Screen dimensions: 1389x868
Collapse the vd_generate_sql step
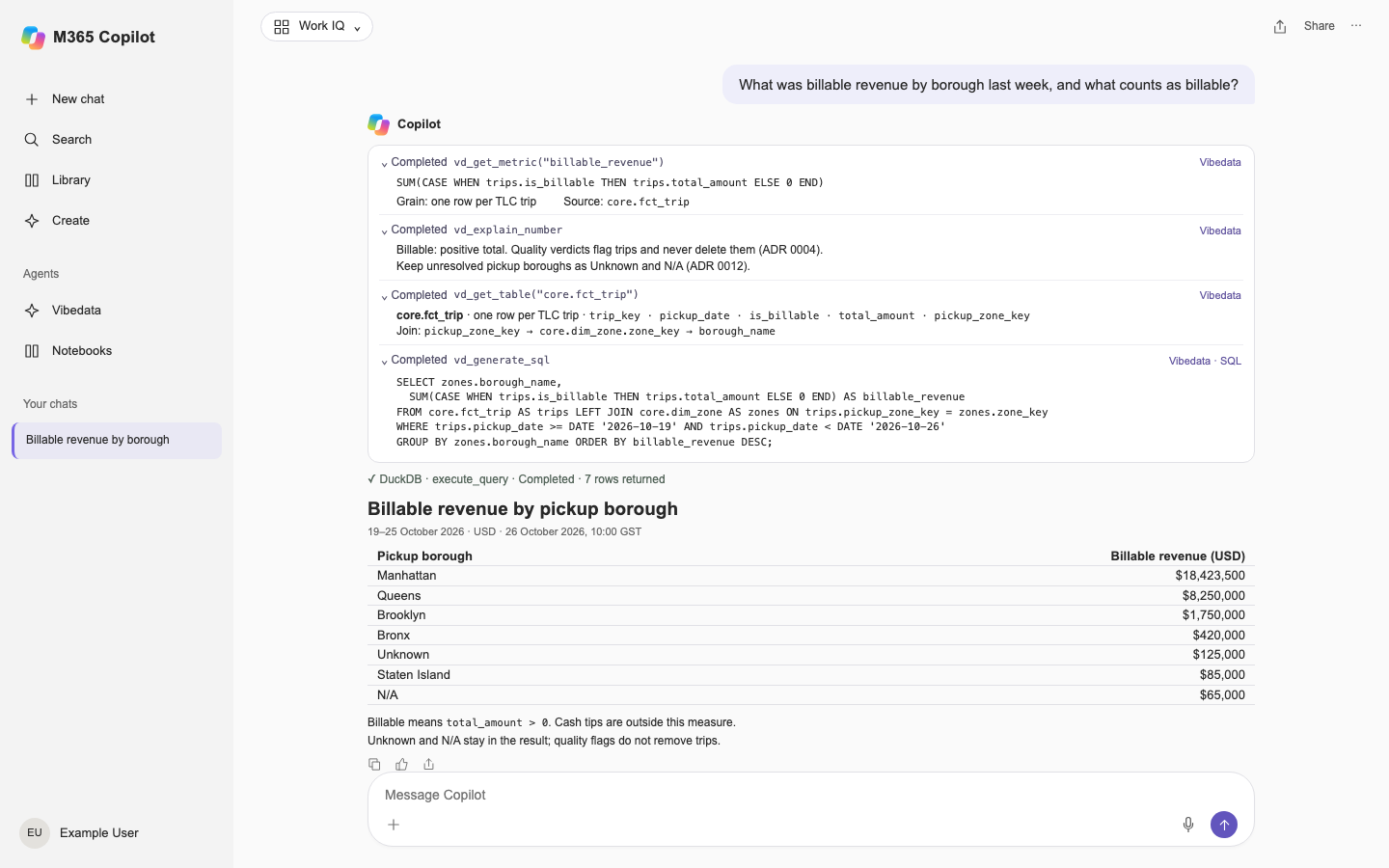tap(384, 362)
